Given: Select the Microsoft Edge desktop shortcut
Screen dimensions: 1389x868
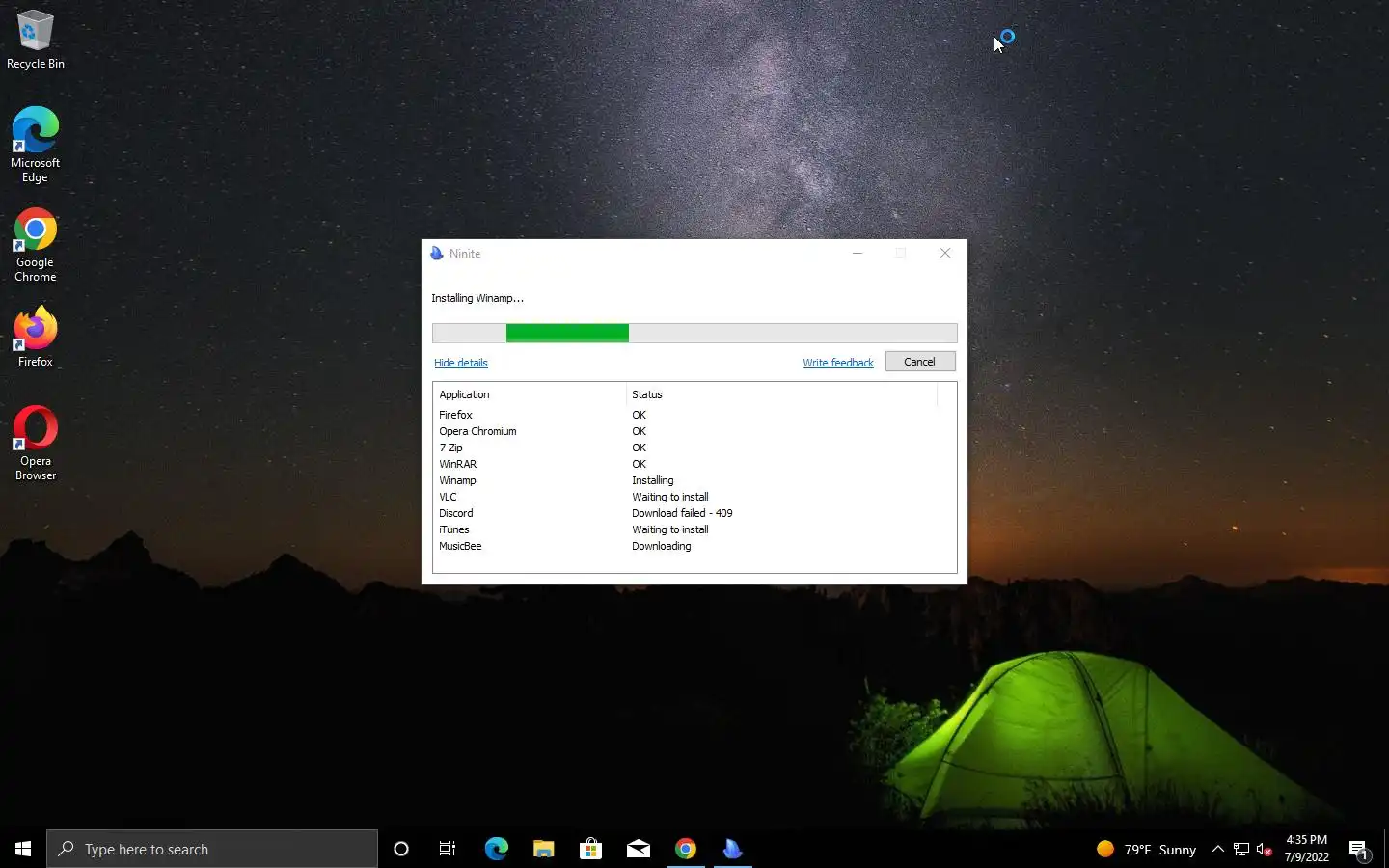Looking at the screenshot, I should tap(36, 145).
